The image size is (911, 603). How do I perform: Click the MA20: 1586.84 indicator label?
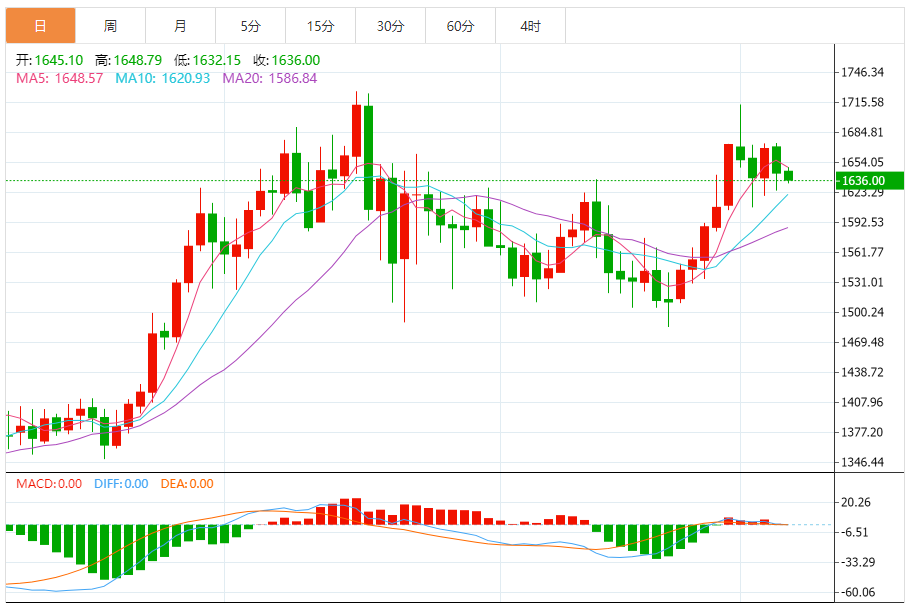[270, 78]
